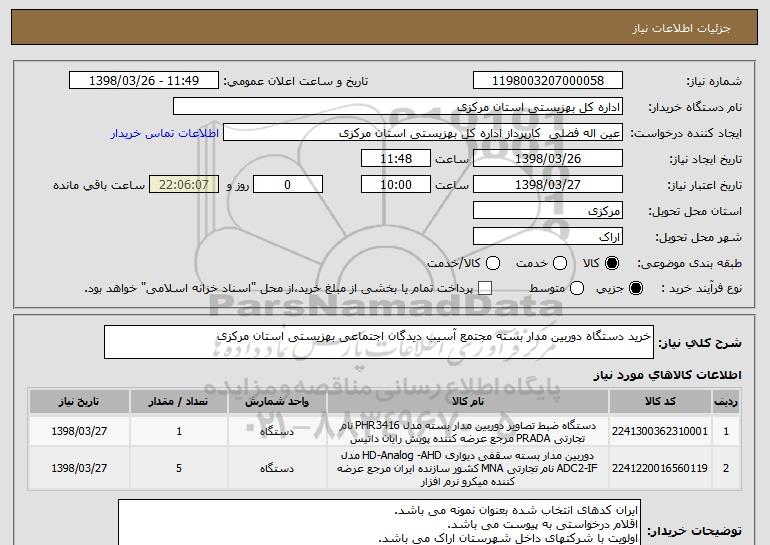Click the تعداد / مقدار column header
The height and width of the screenshot is (545, 770).
pyautogui.click(x=179, y=402)
